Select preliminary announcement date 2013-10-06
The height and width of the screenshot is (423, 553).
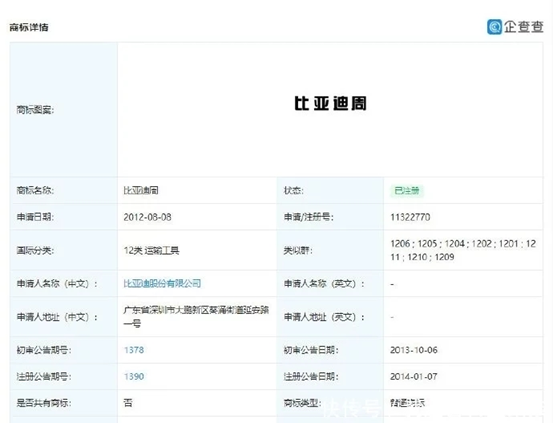coord(414,350)
